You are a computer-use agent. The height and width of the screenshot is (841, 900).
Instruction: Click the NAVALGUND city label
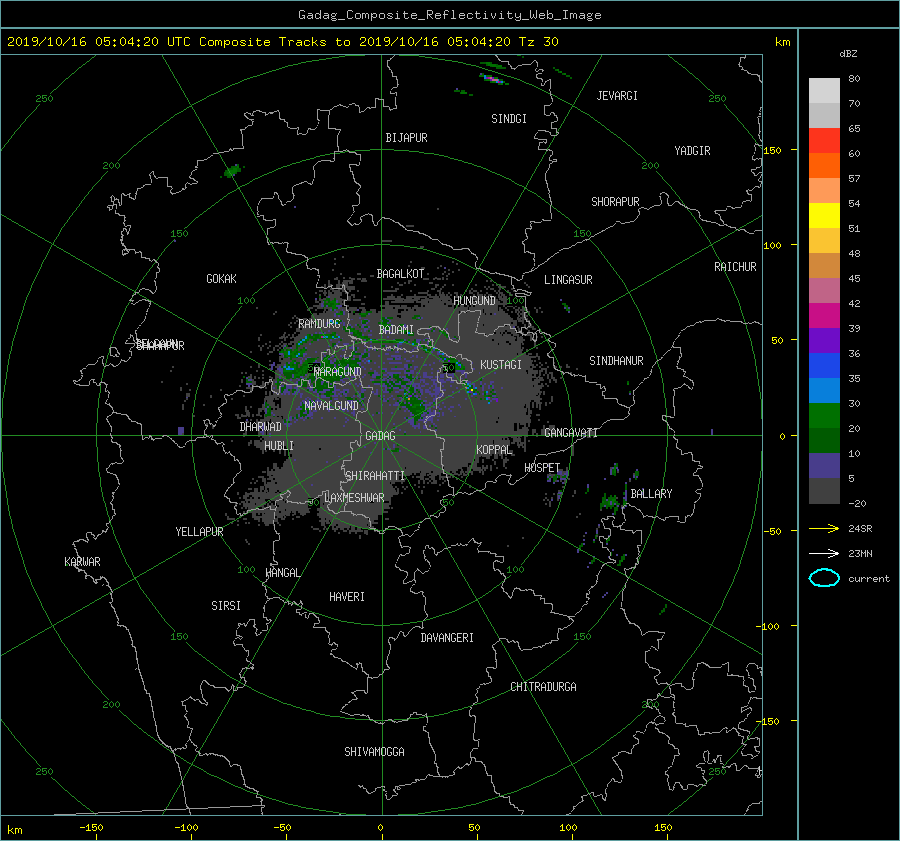(331, 406)
